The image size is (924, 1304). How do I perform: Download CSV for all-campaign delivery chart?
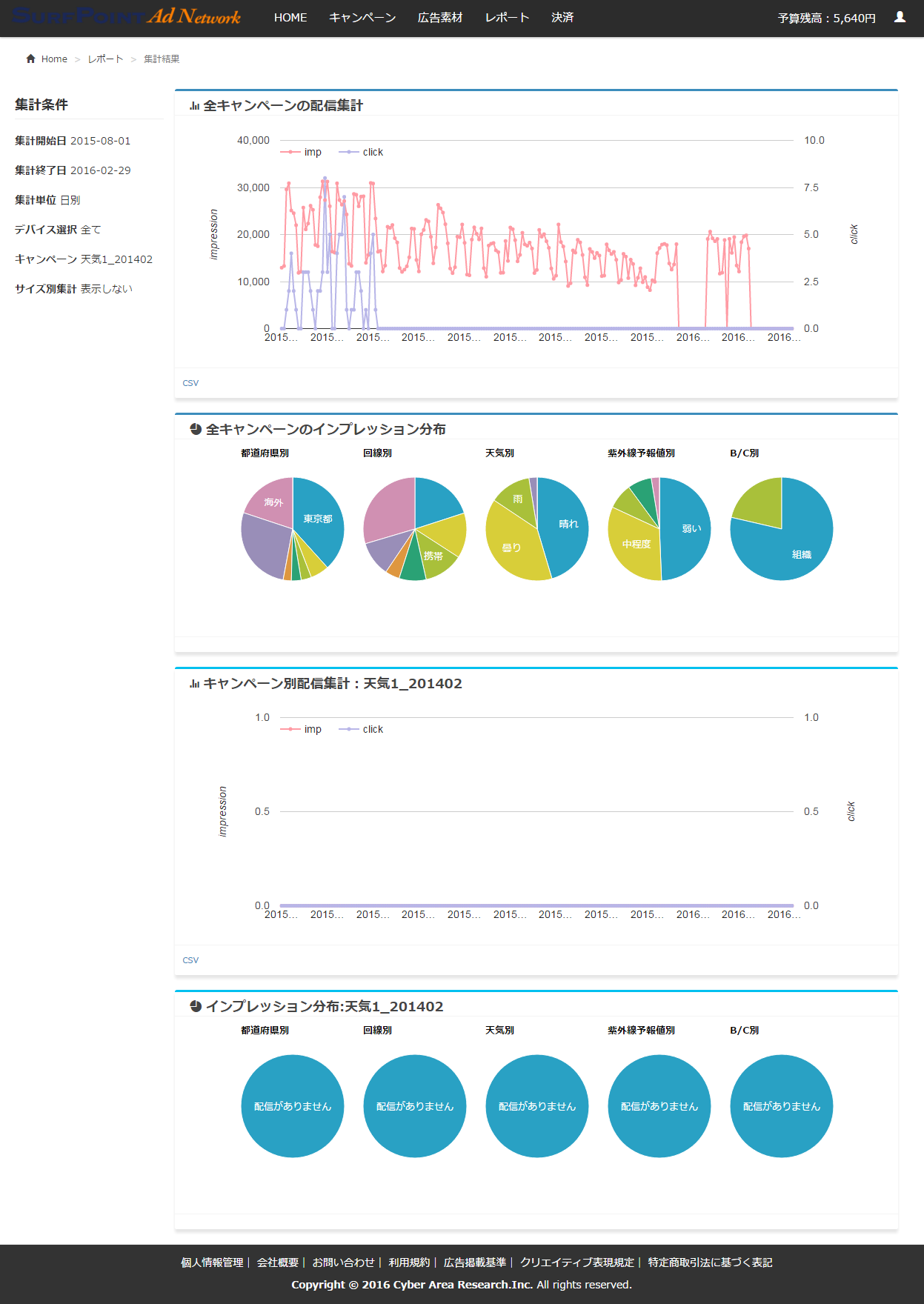[190, 383]
